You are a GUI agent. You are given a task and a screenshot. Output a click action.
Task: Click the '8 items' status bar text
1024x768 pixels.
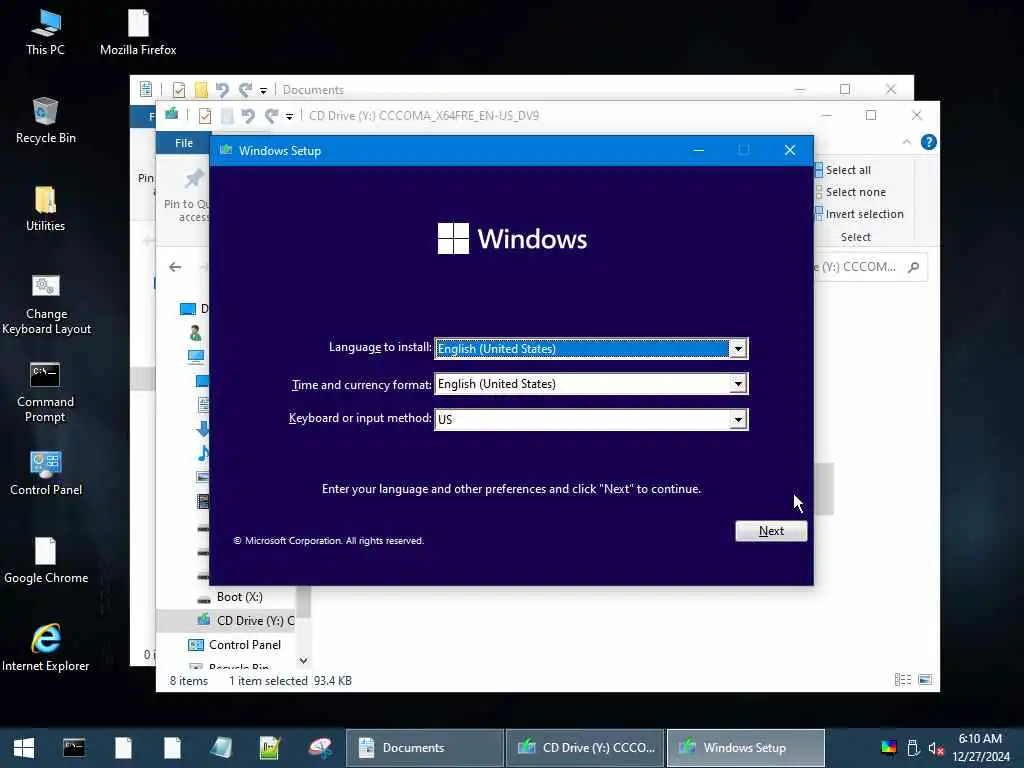click(189, 680)
